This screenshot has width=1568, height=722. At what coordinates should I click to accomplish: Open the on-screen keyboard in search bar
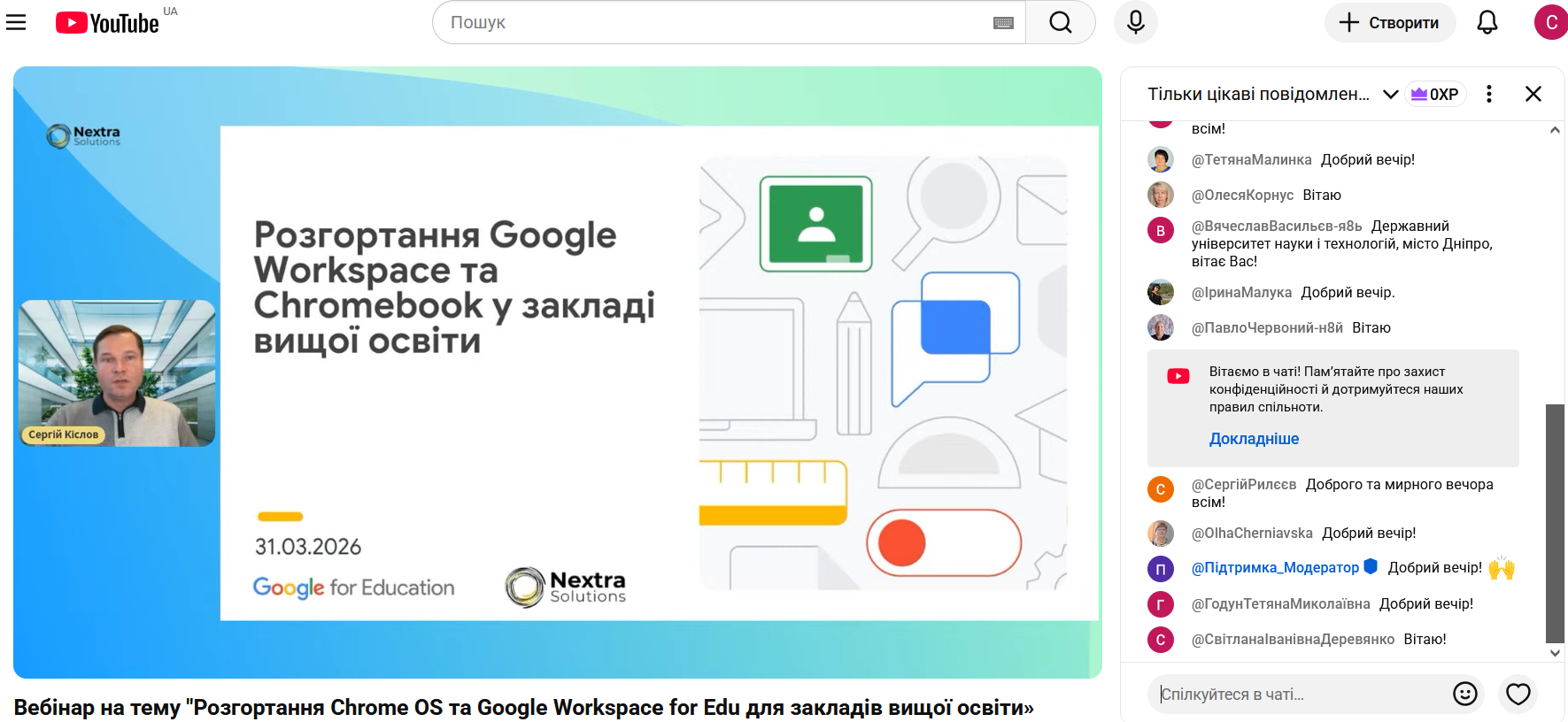[x=1003, y=23]
